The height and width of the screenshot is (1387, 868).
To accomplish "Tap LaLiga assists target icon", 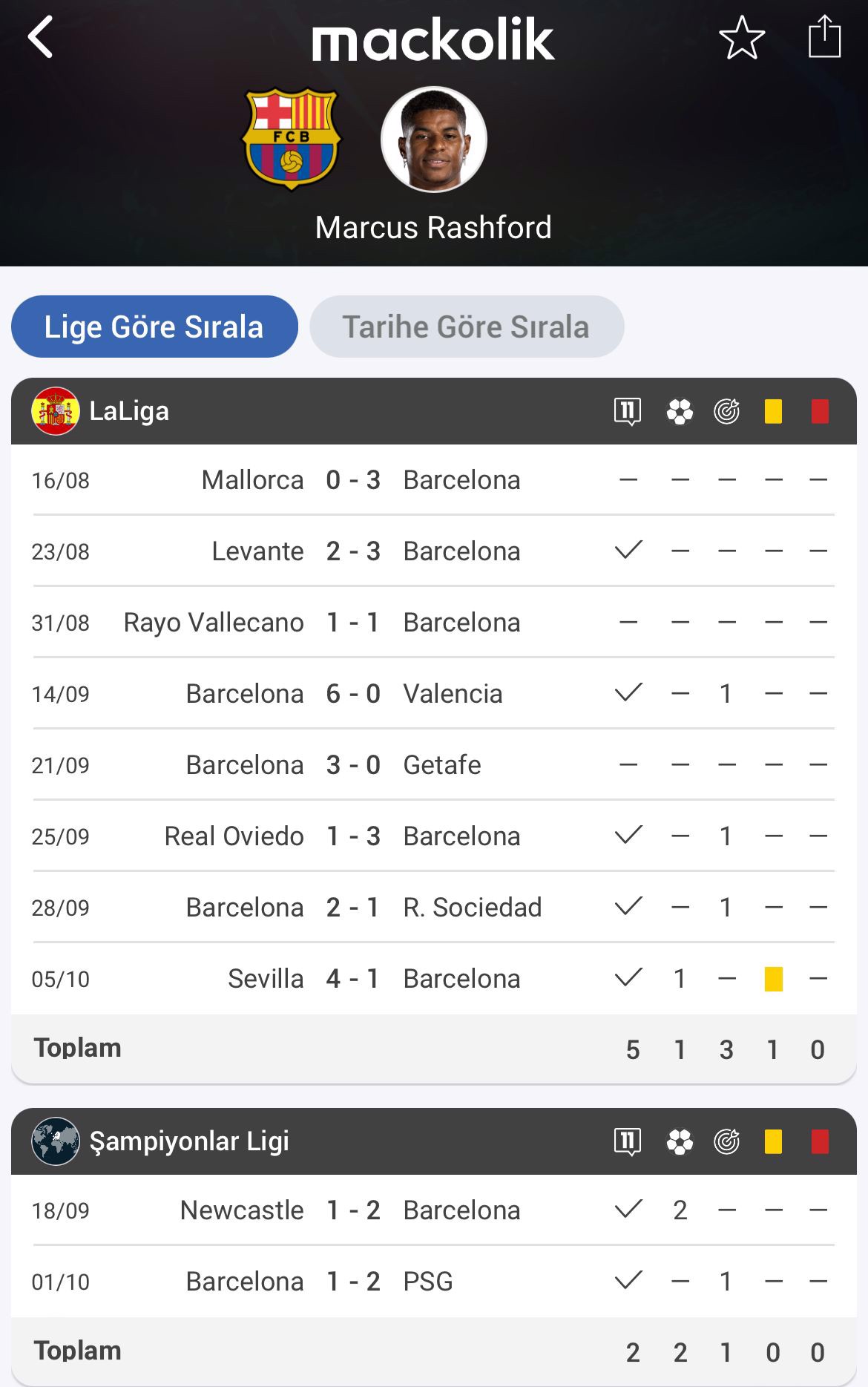I will point(726,411).
